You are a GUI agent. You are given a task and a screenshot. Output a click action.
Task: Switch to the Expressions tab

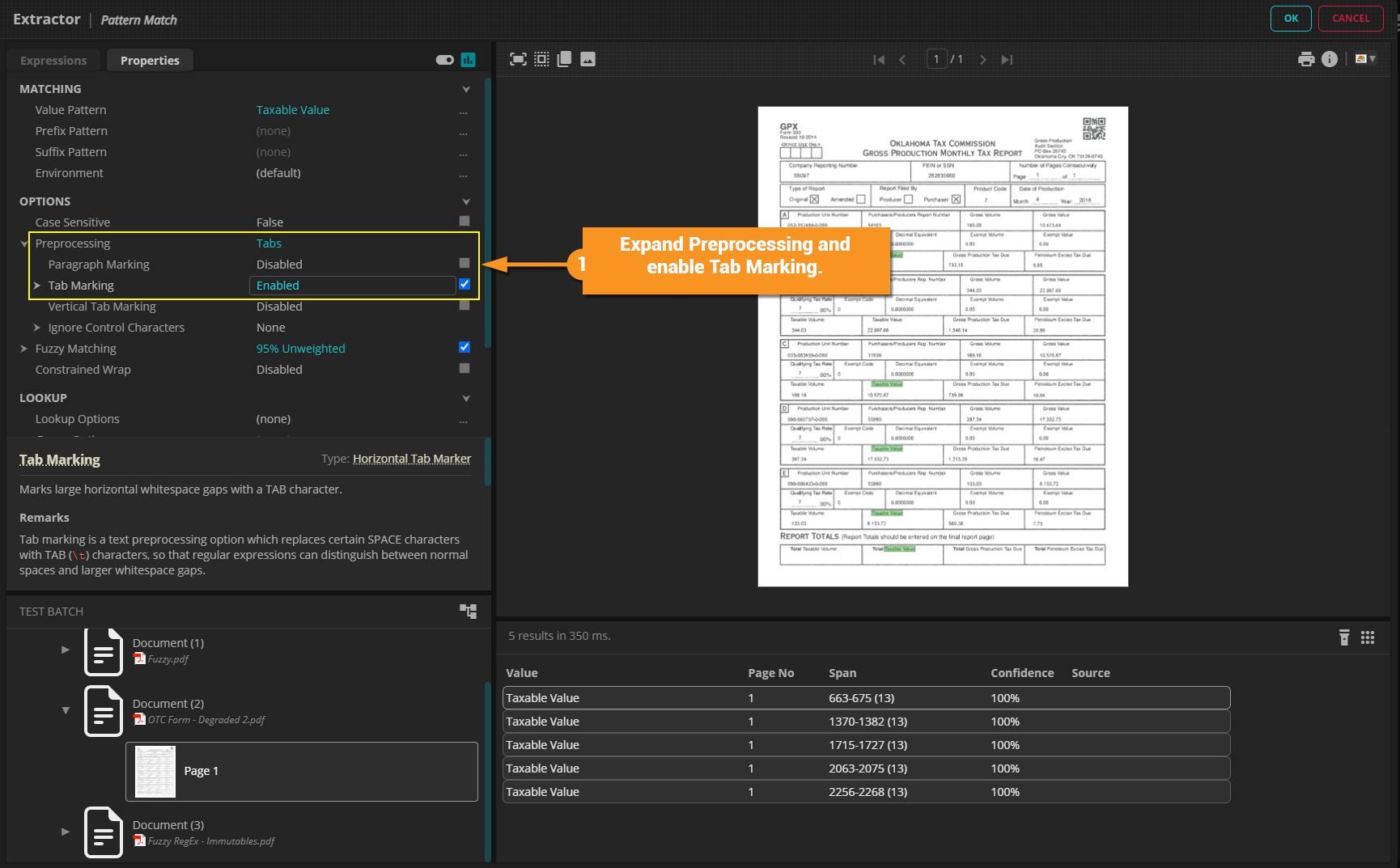coord(53,61)
